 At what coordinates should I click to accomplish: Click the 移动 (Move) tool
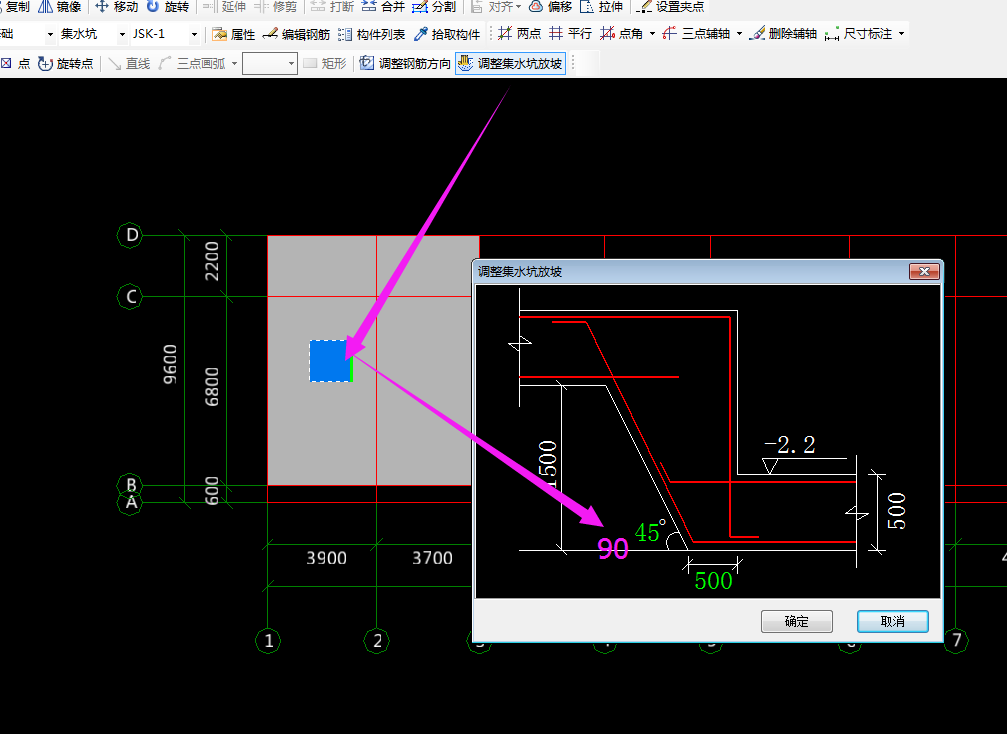(116, 6)
